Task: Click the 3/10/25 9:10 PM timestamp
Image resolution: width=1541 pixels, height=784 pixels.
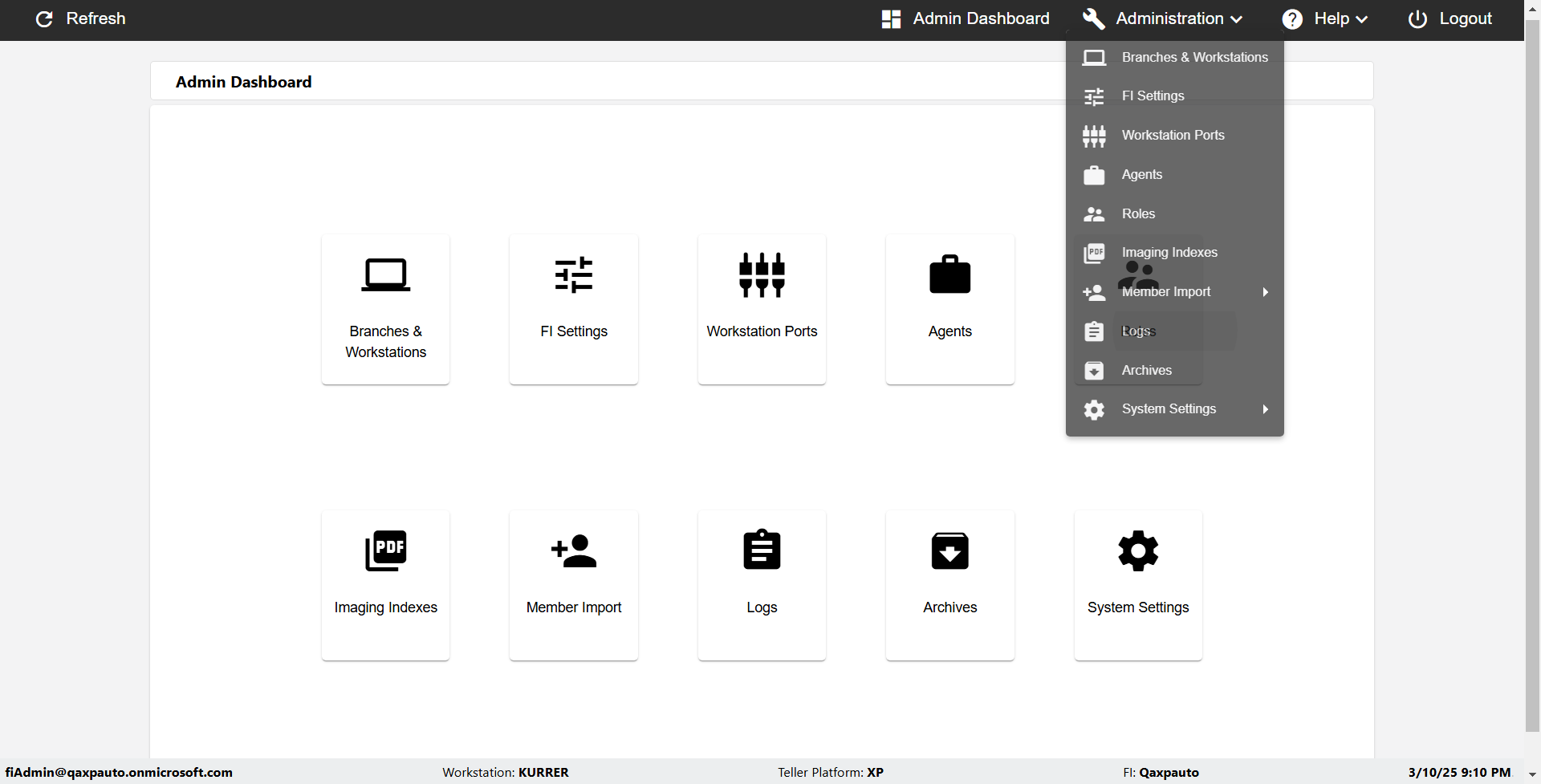Action: pyautogui.click(x=1459, y=772)
